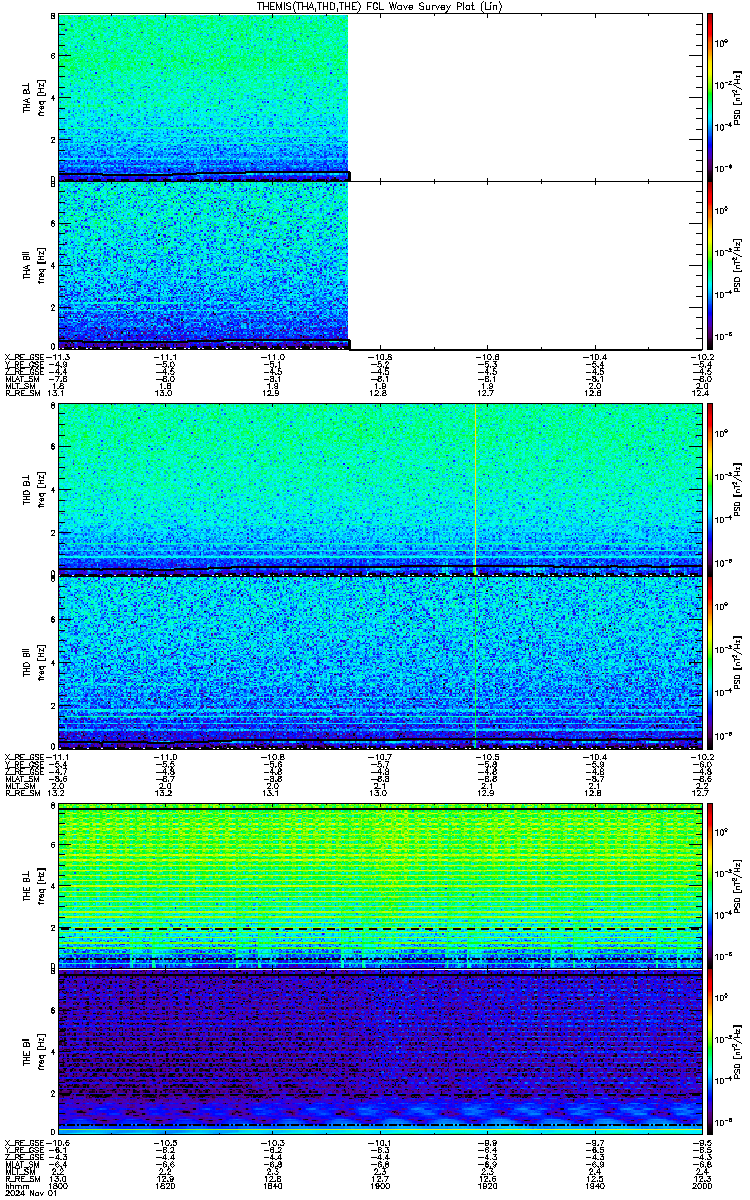Click the 1800 time tick label
The height and width of the screenshot is (1200, 750).
[x=58, y=1187]
